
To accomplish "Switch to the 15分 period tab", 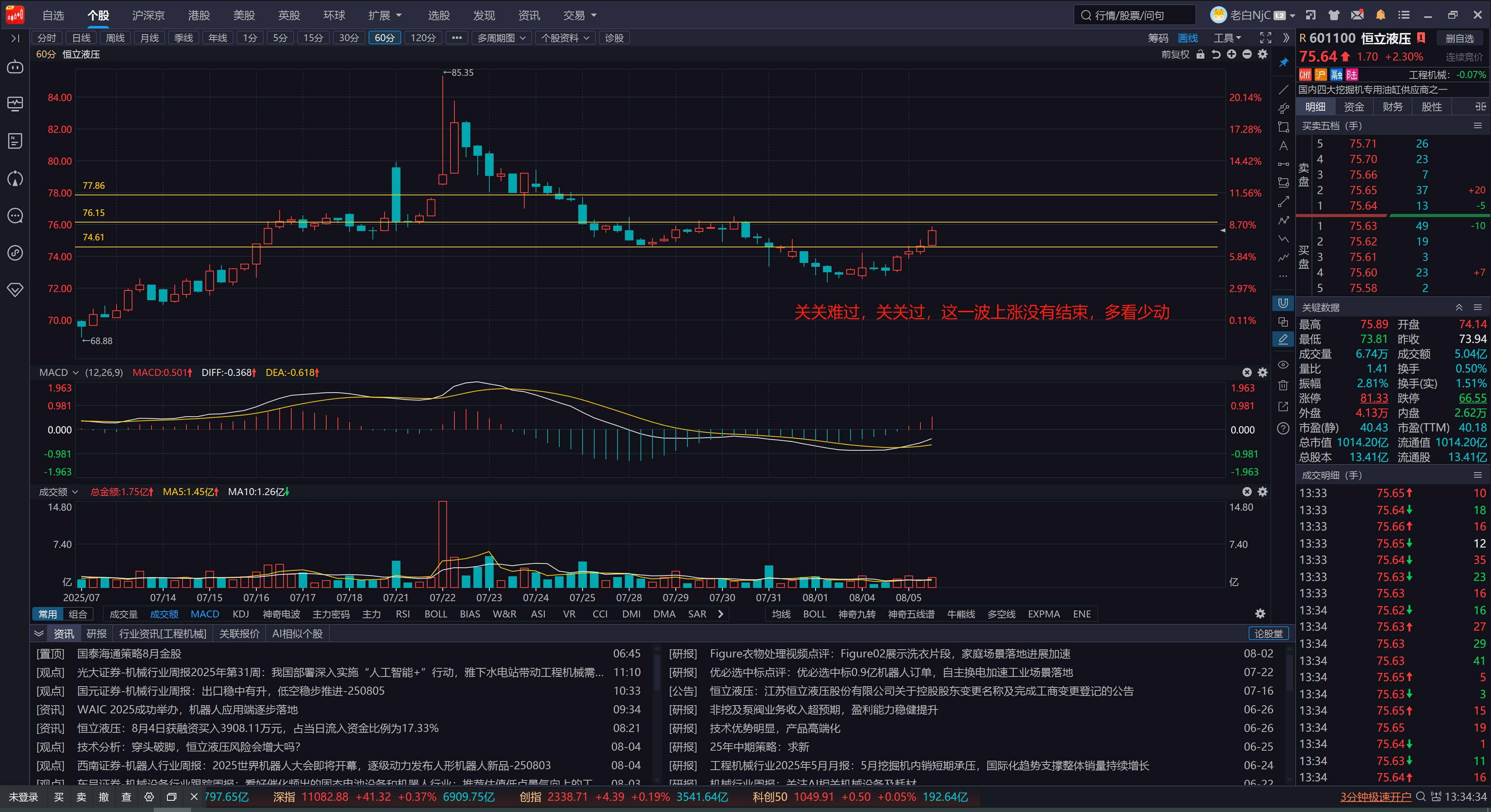I will [313, 38].
